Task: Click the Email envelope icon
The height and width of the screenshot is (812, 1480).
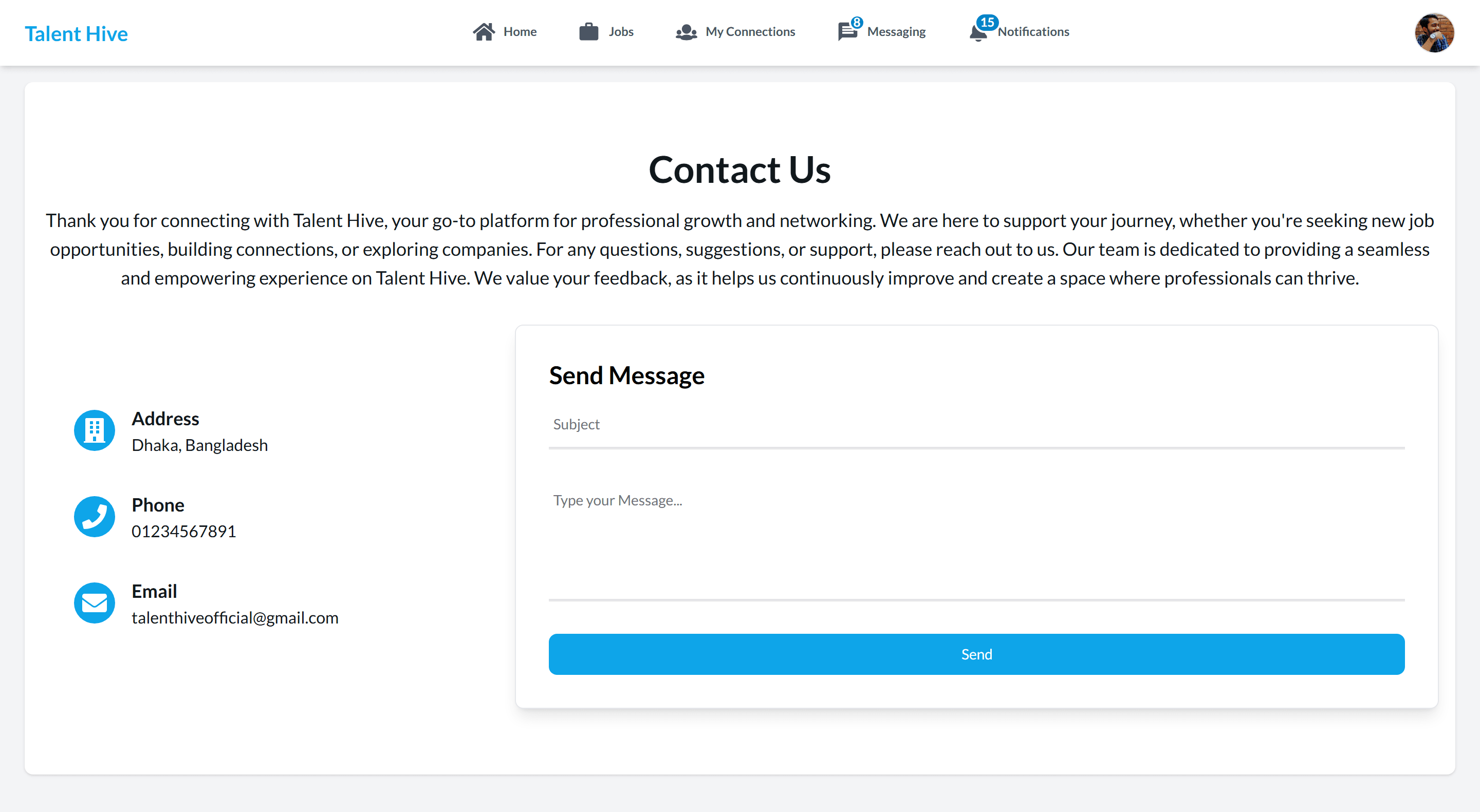Action: [x=94, y=602]
